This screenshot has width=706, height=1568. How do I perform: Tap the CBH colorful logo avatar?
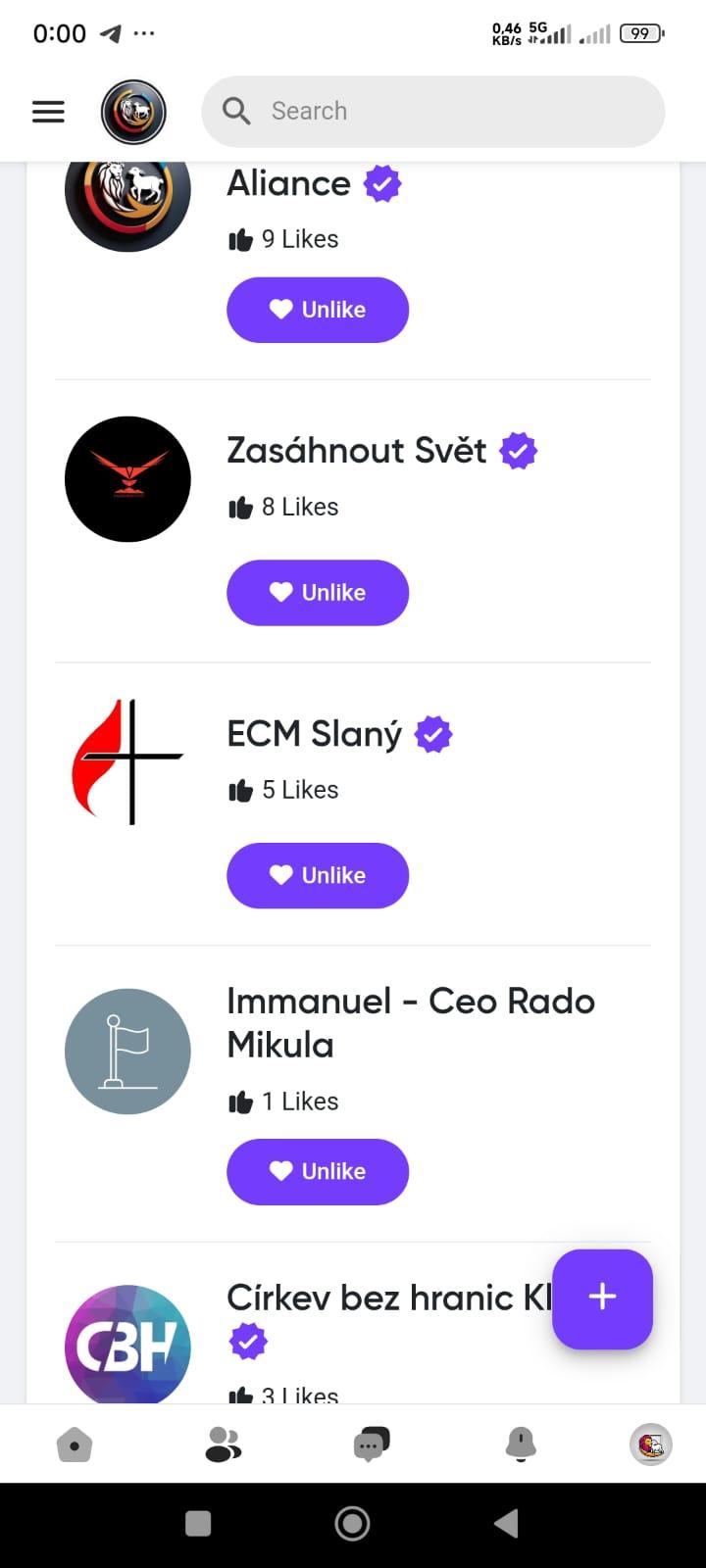127,1345
